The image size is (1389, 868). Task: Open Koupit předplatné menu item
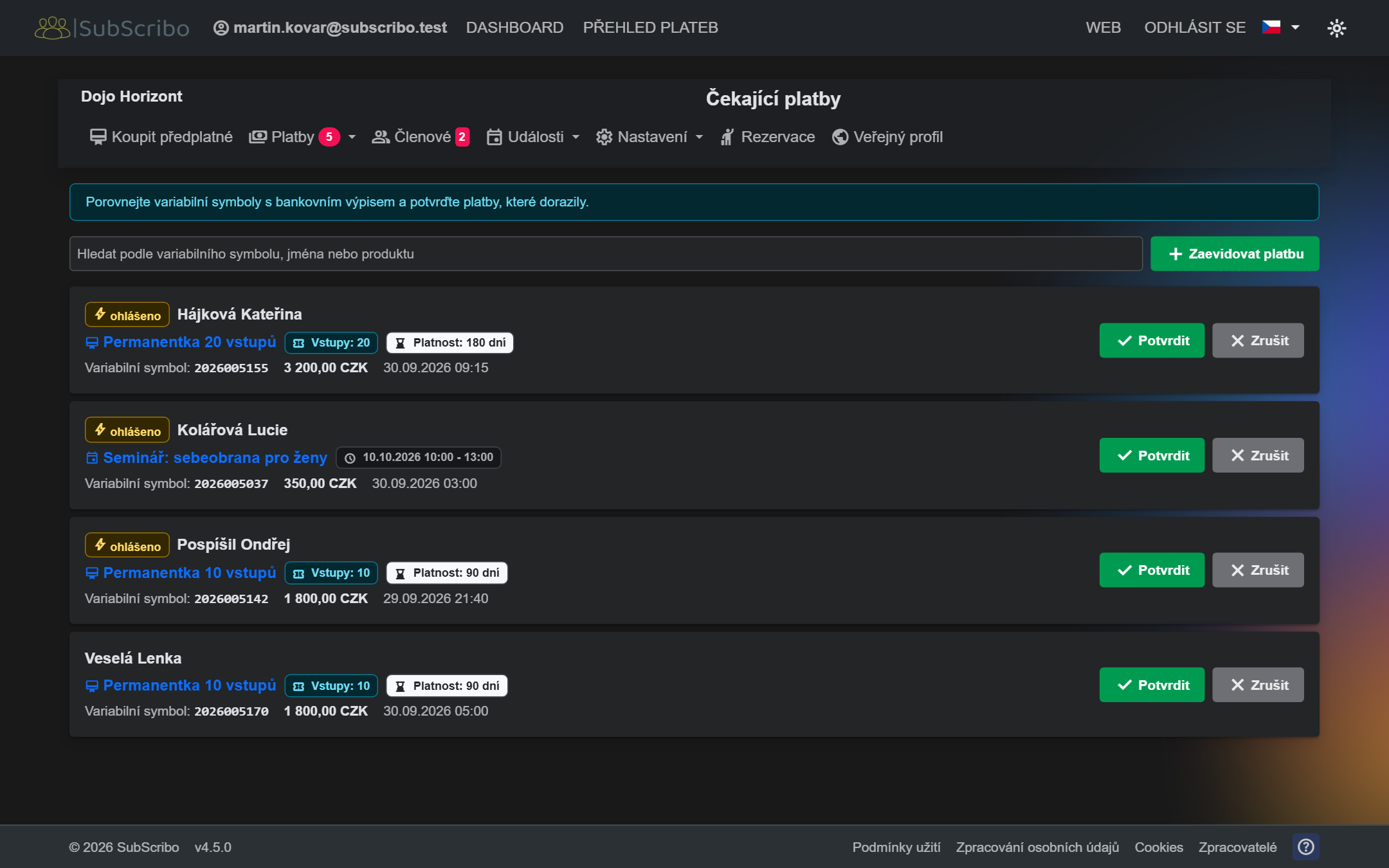161,137
